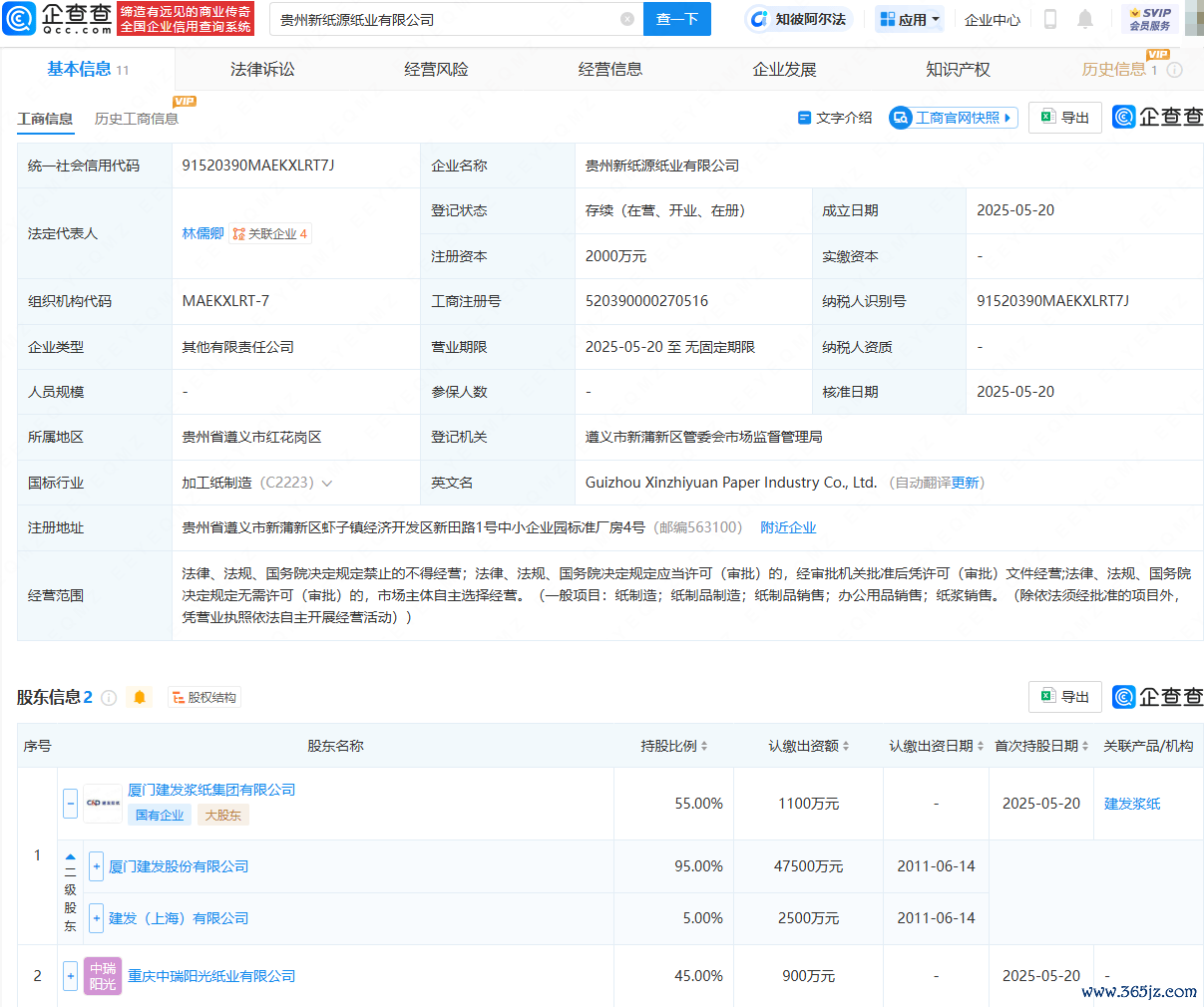Select organization code MAEKXLRT-7

tap(225, 301)
